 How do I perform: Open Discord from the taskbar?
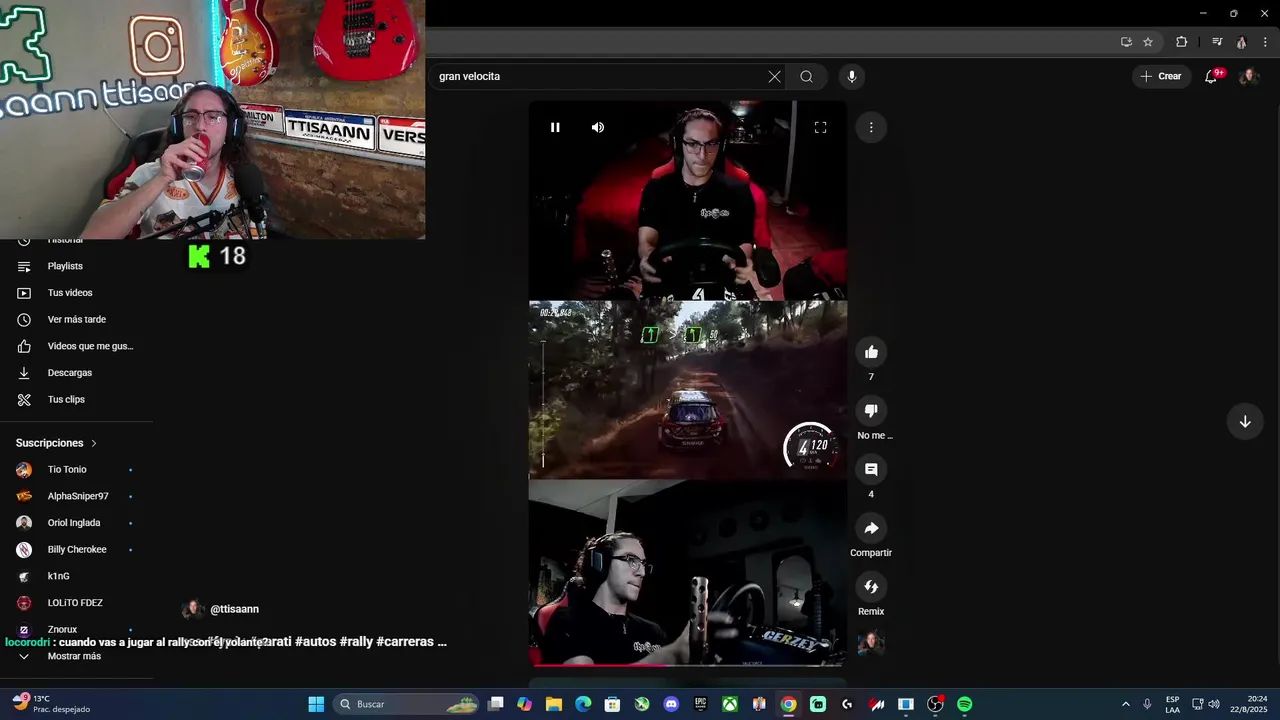[671, 704]
